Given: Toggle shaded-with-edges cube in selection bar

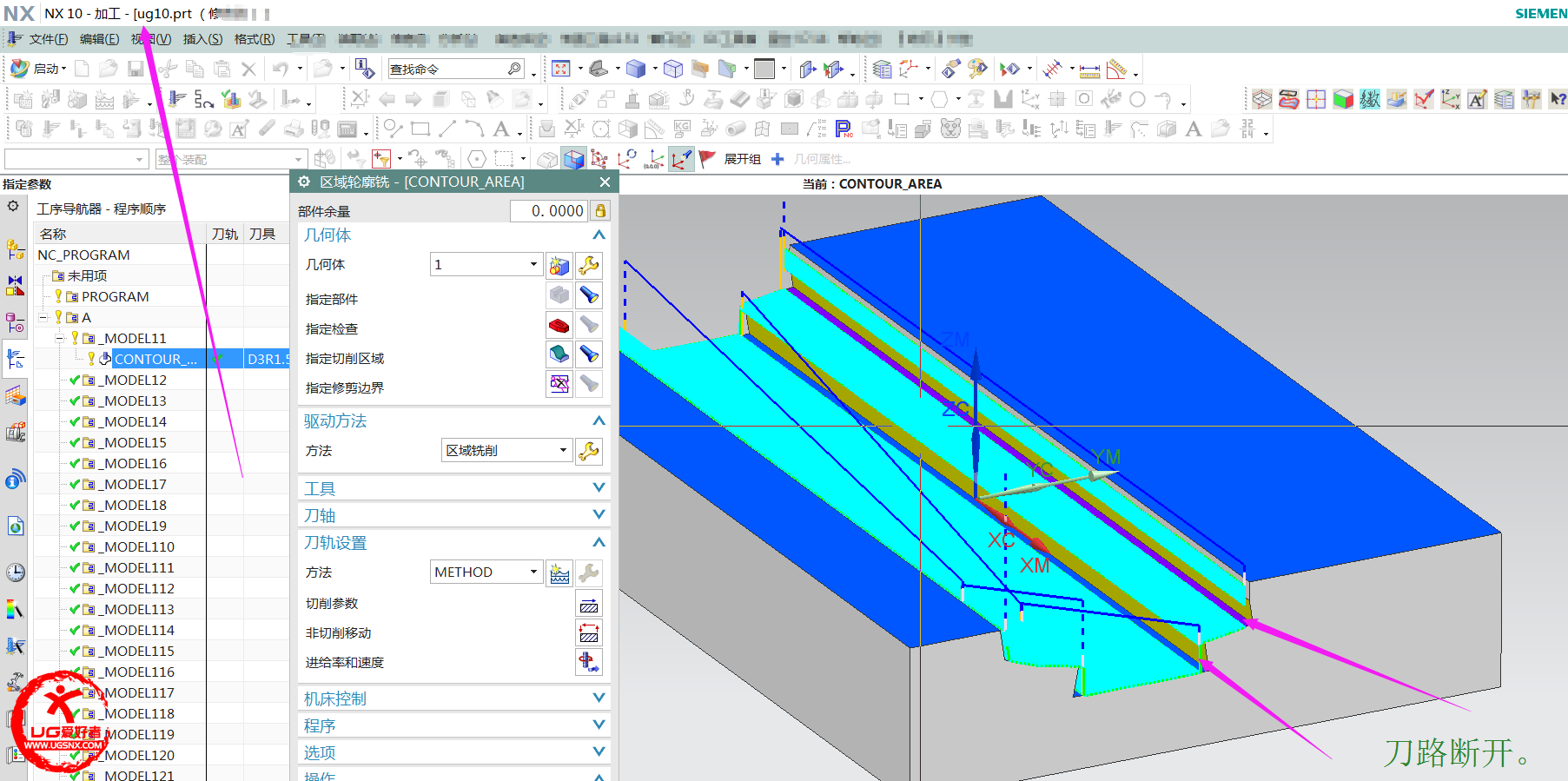Looking at the screenshot, I should click(x=573, y=159).
